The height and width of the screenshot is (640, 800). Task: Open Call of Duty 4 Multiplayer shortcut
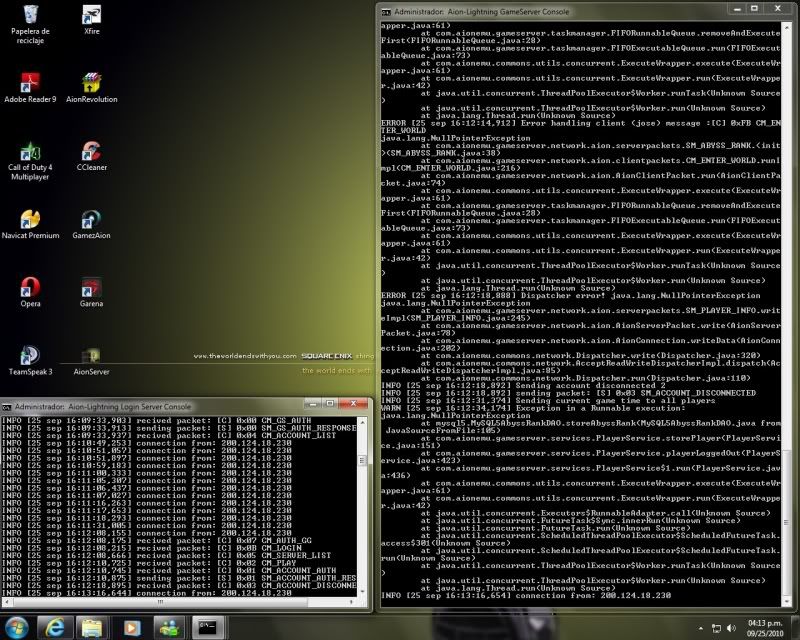click(30, 154)
